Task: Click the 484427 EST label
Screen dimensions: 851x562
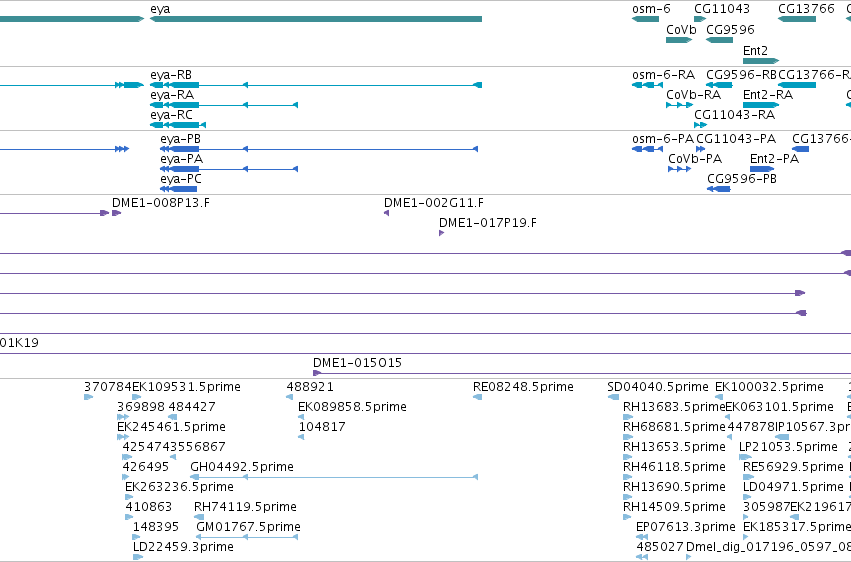Action: [192, 407]
